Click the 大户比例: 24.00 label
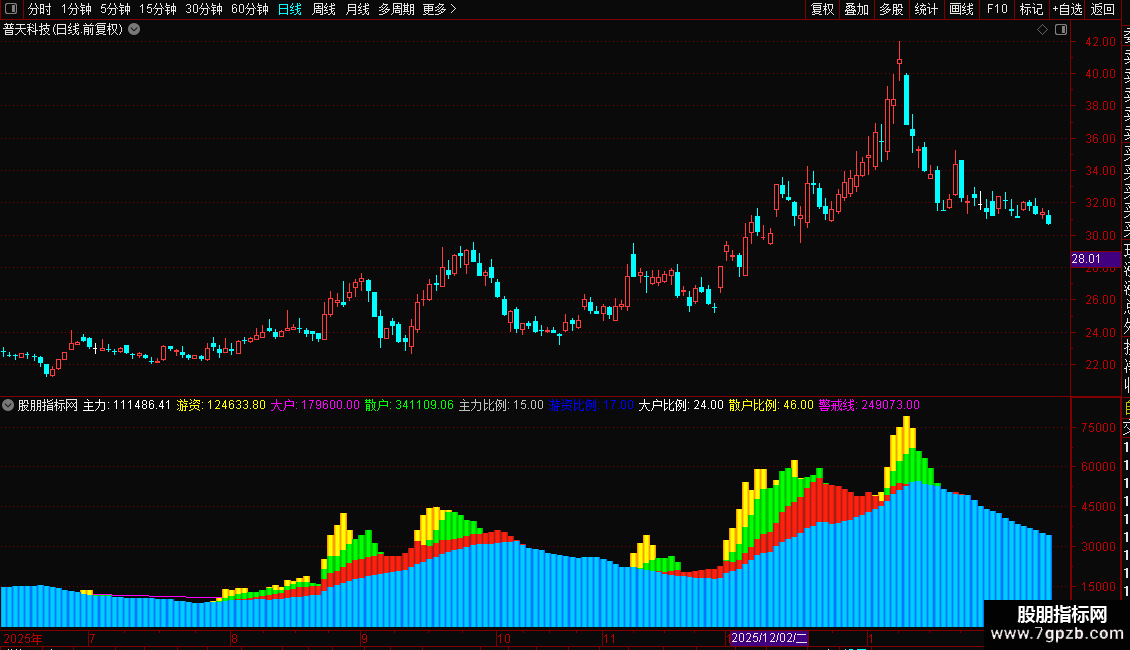Image resolution: width=1130 pixels, height=650 pixels. point(681,405)
